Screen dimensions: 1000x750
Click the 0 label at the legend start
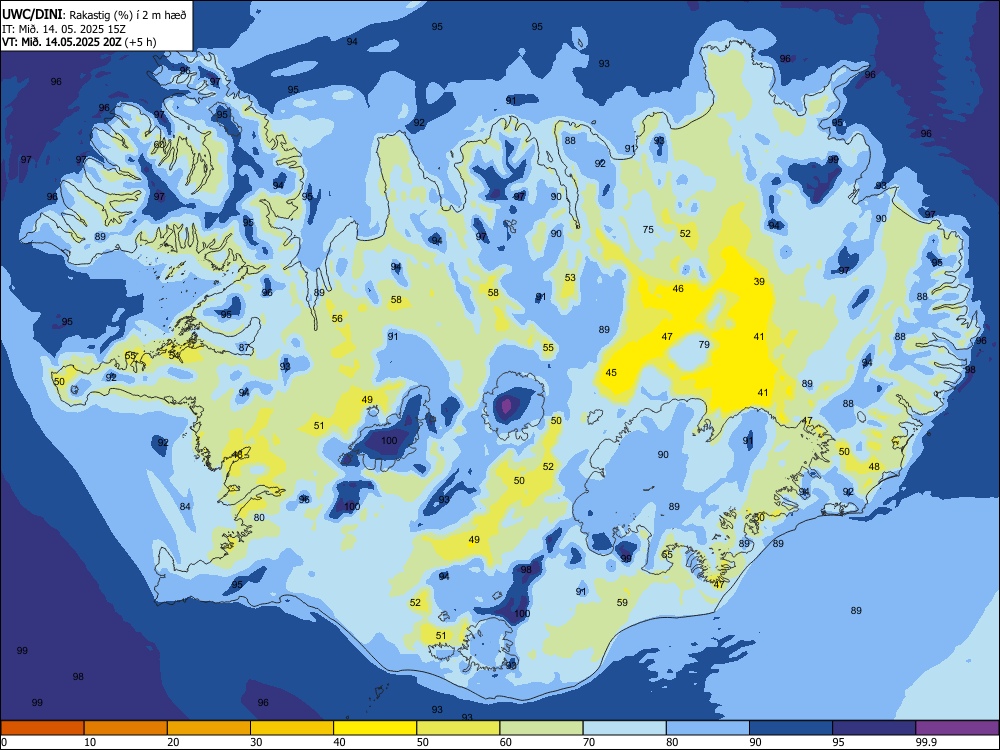4,742
